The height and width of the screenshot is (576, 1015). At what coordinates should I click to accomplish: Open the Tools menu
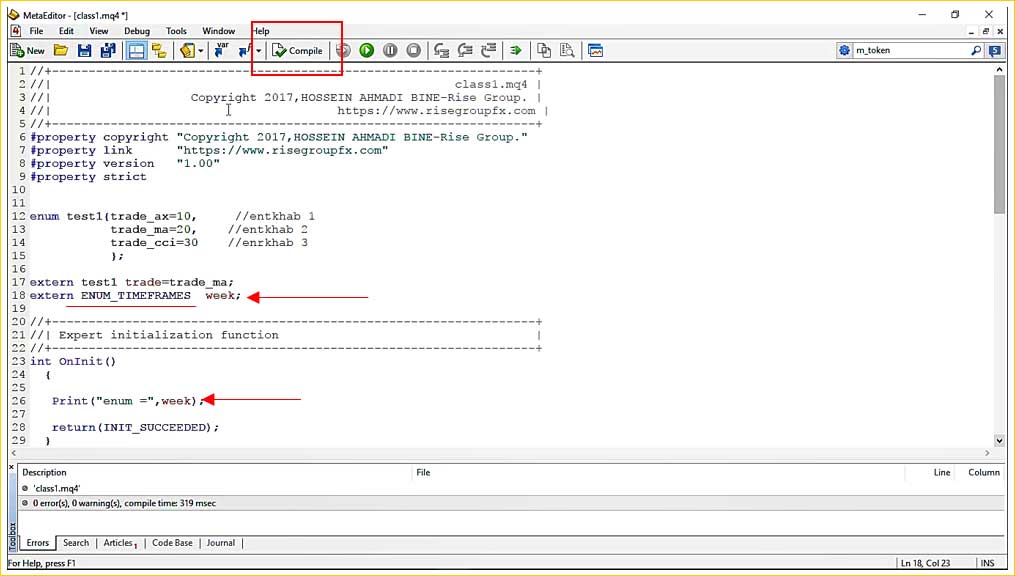click(176, 30)
